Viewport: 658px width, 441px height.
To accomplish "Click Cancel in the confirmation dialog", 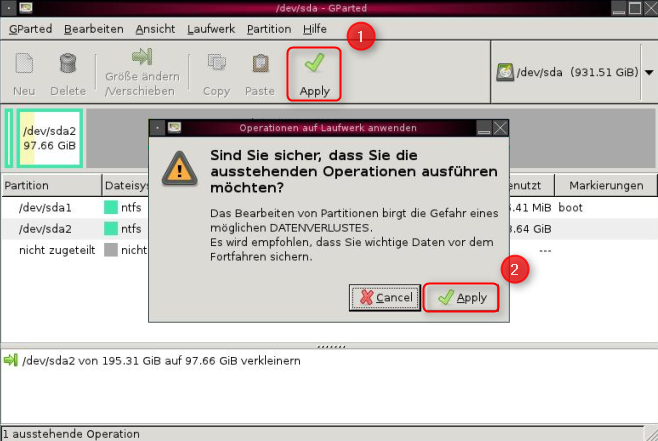I will (385, 297).
